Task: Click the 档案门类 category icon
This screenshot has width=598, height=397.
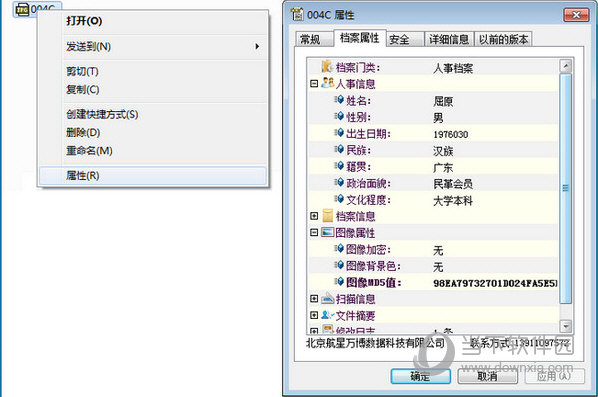Action: tap(327, 67)
